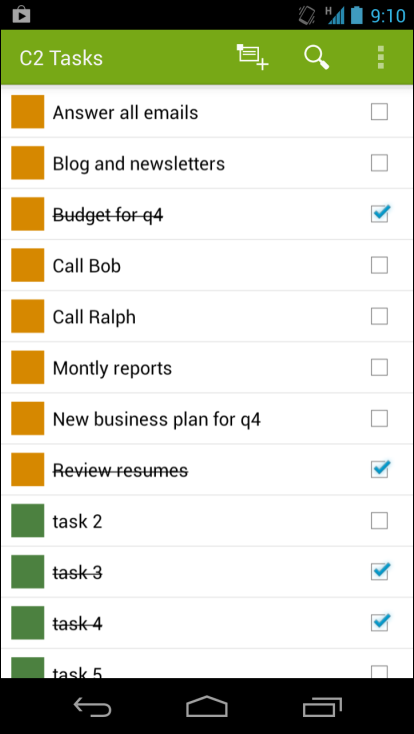Tap the Android back navigation button

coord(92,706)
